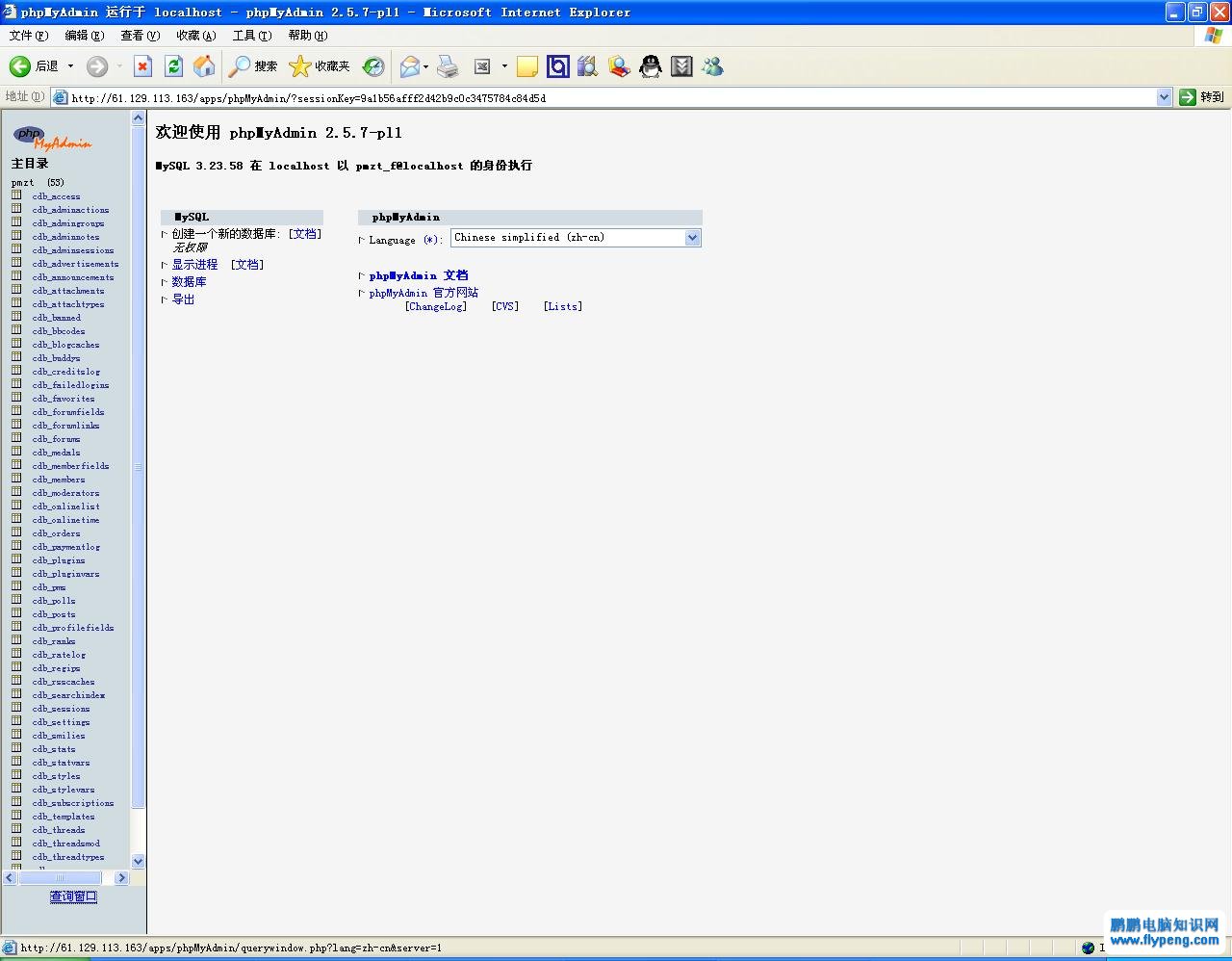
Task: Click the [ChangeLog] link
Action: [x=436, y=307]
